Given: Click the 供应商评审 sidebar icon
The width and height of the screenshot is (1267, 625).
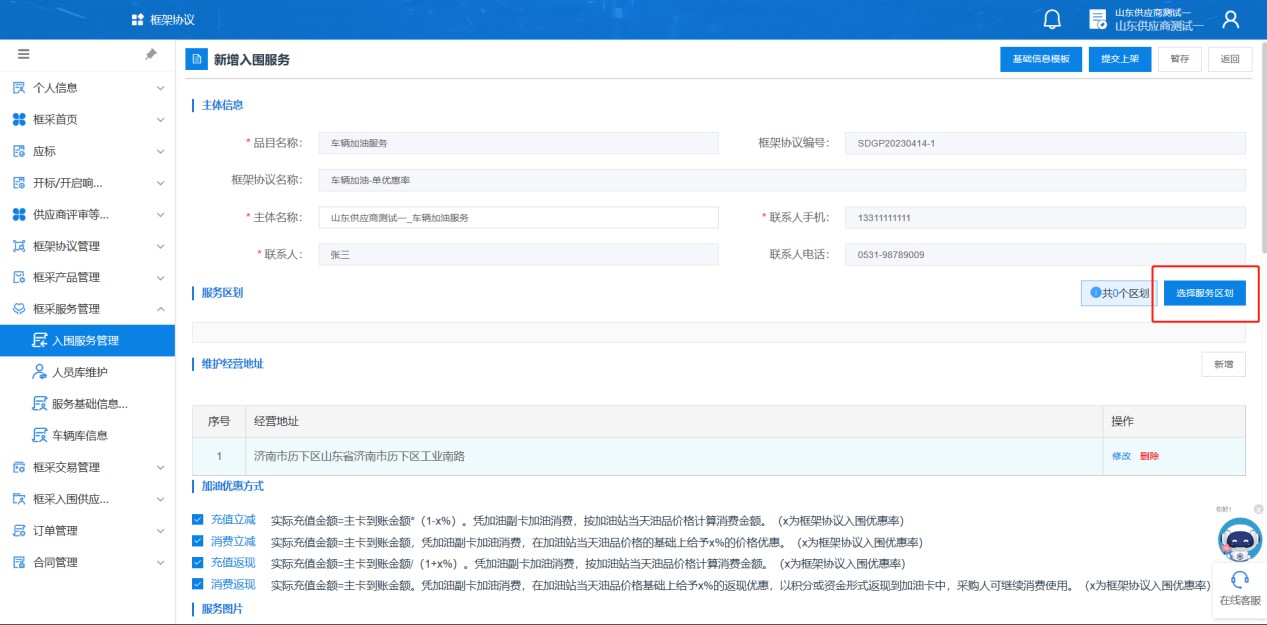Looking at the screenshot, I should point(19,214).
